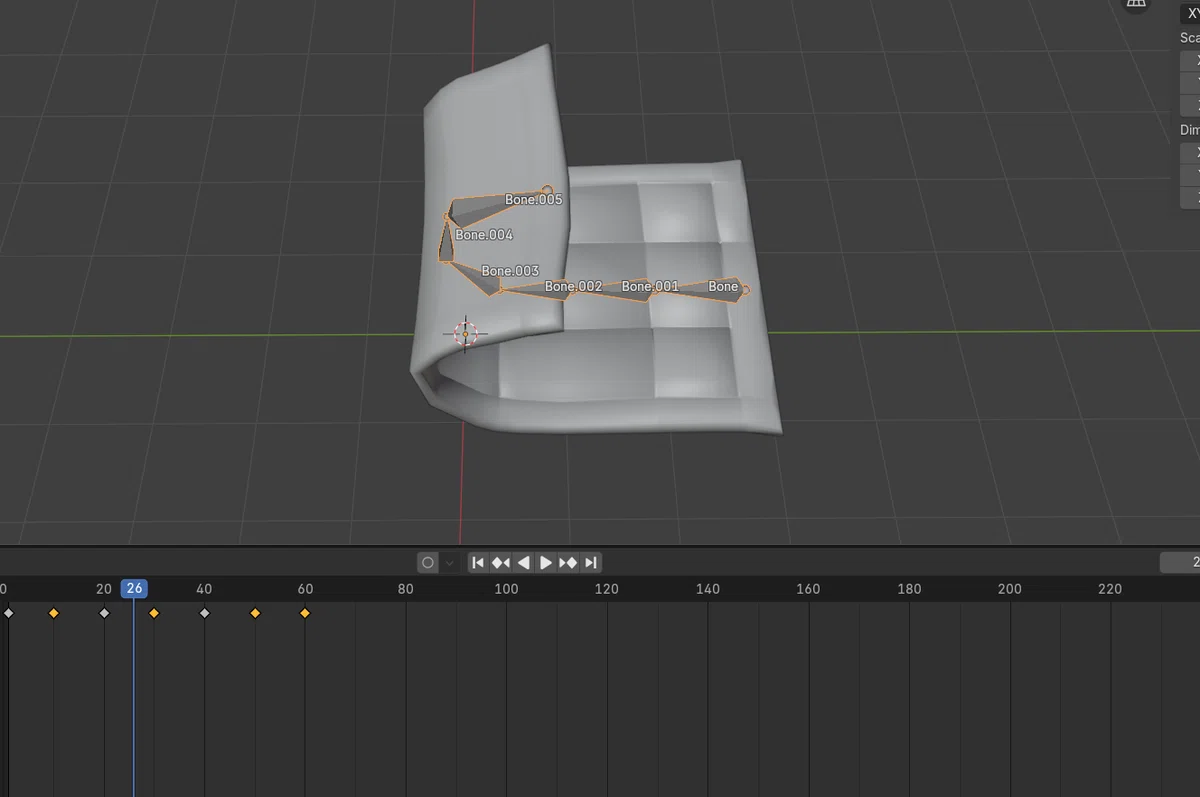Select Bone.004 in the viewport
This screenshot has height=797, width=1200.
point(447,239)
